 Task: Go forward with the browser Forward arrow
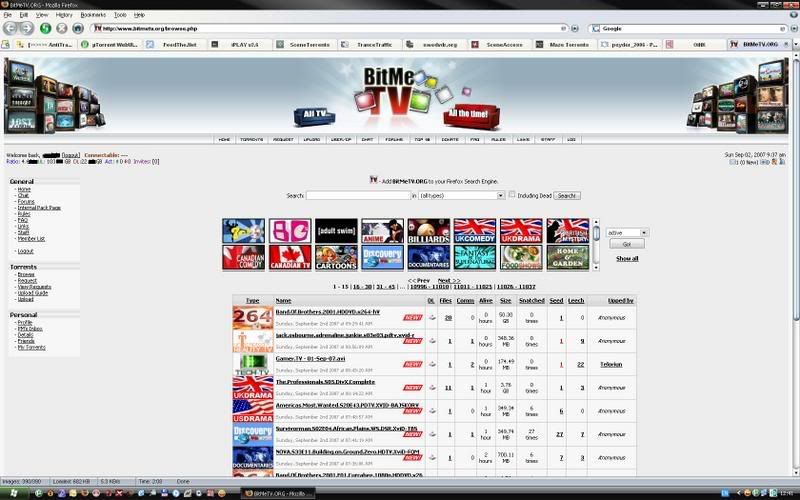click(26, 29)
